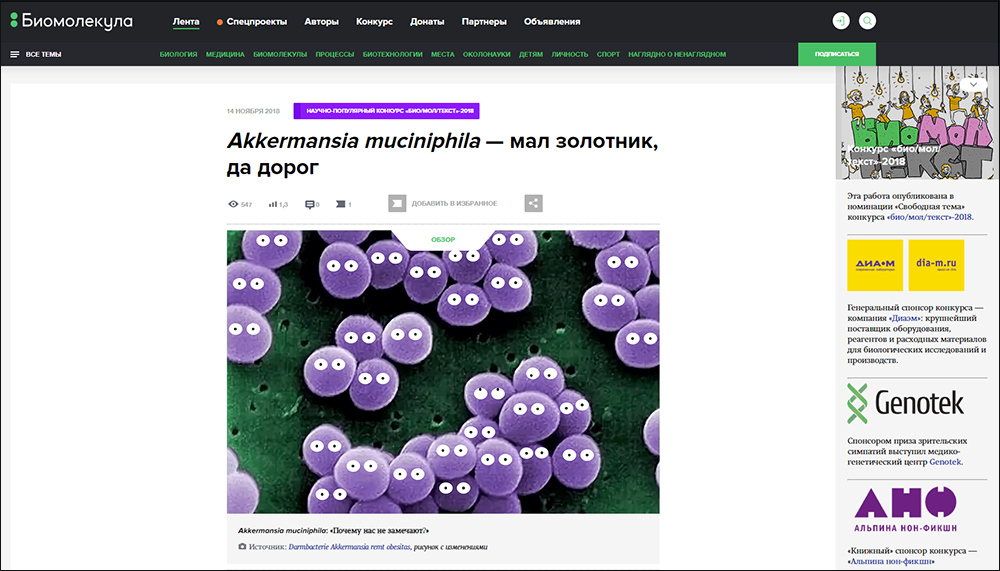Click the rating bars icon
This screenshot has width=1000, height=571.
[273, 204]
